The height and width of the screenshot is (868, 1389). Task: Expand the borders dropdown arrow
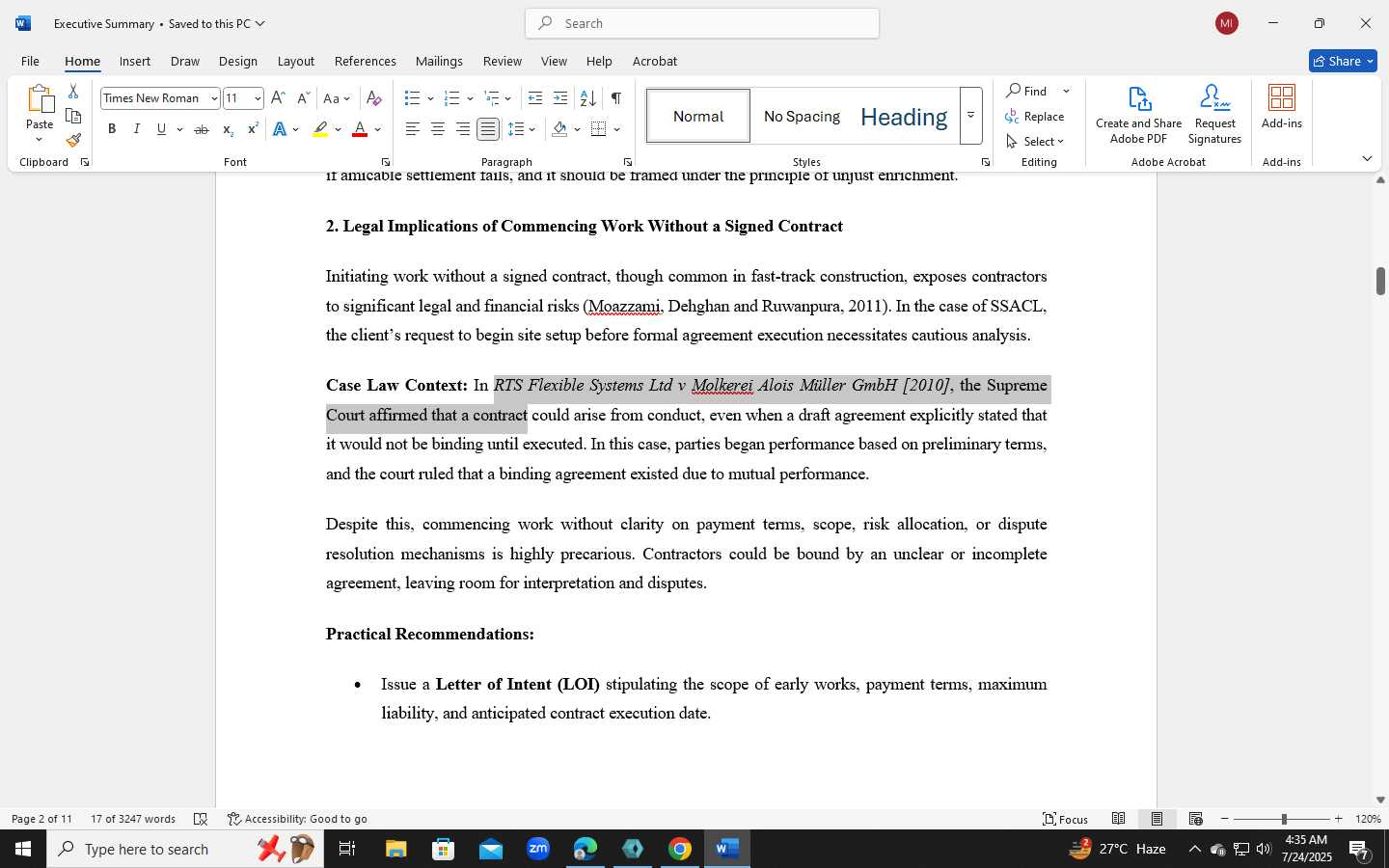click(616, 129)
